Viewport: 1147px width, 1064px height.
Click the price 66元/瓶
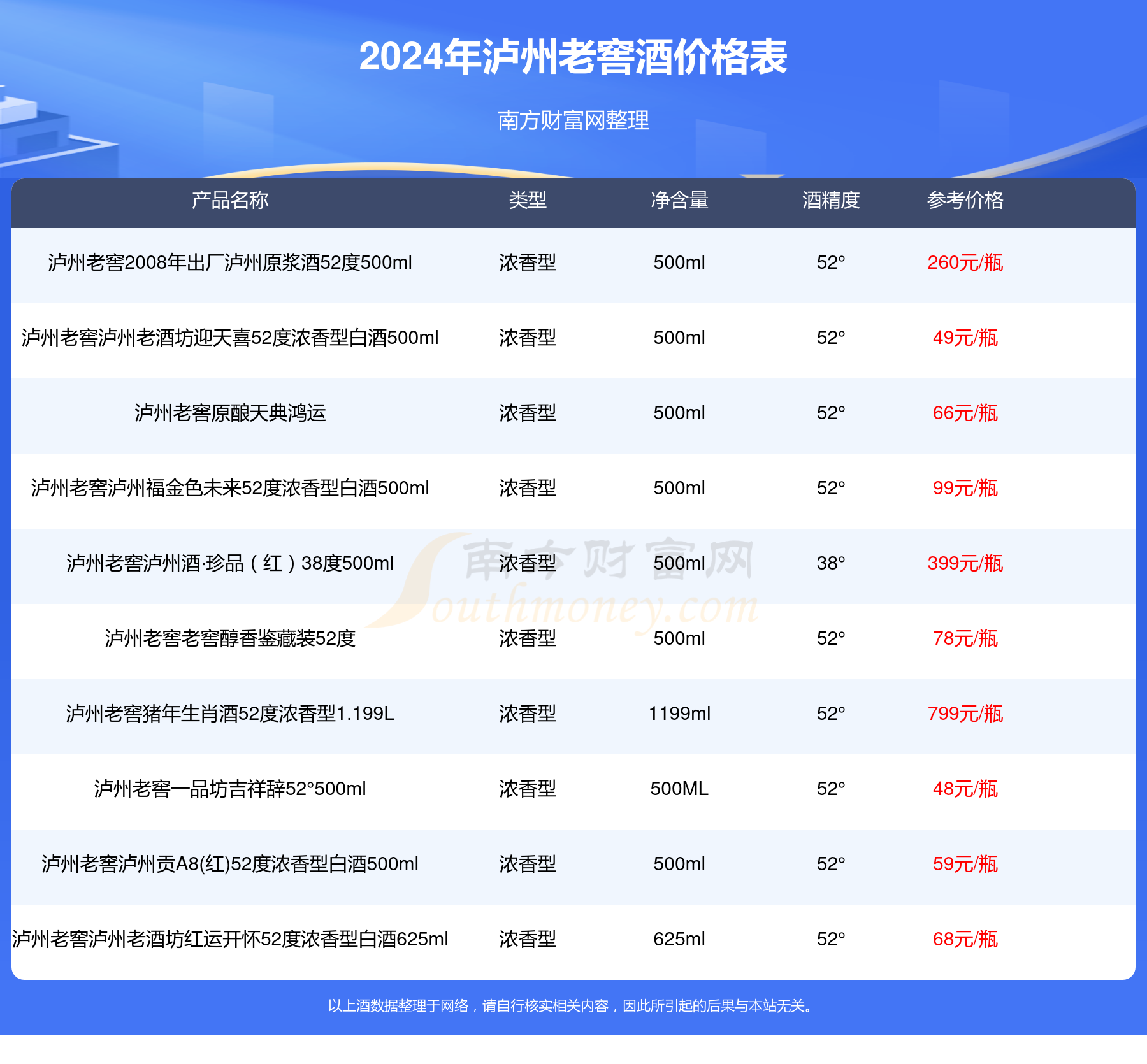click(965, 413)
